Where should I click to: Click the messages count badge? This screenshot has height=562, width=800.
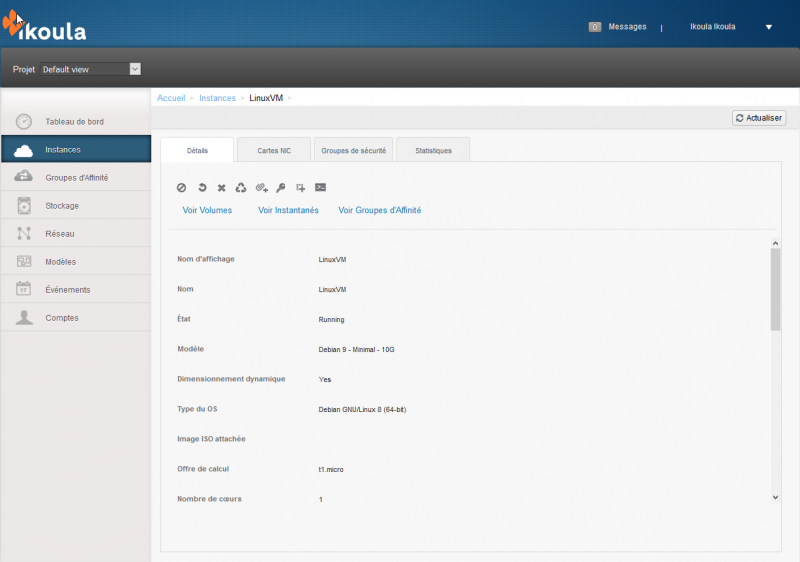point(594,27)
